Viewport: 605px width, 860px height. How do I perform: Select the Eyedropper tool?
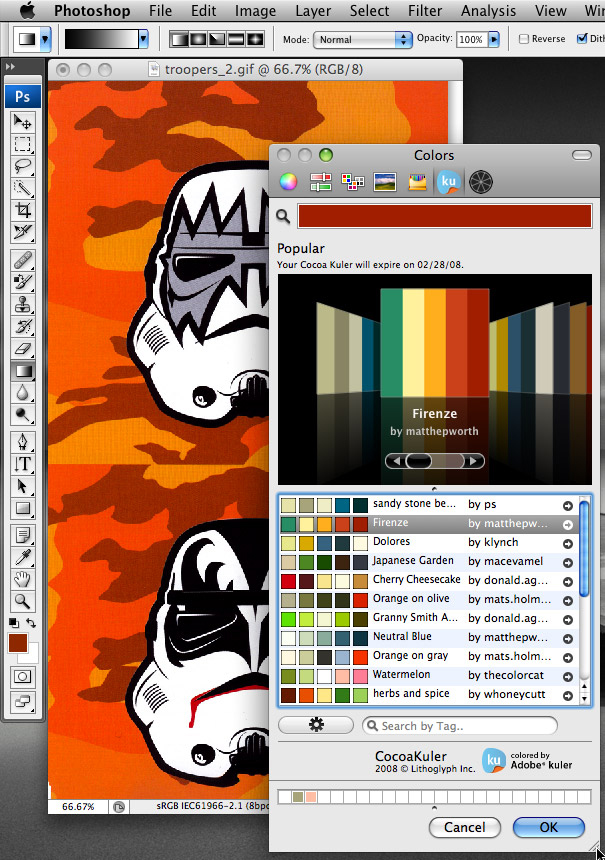(x=22, y=557)
